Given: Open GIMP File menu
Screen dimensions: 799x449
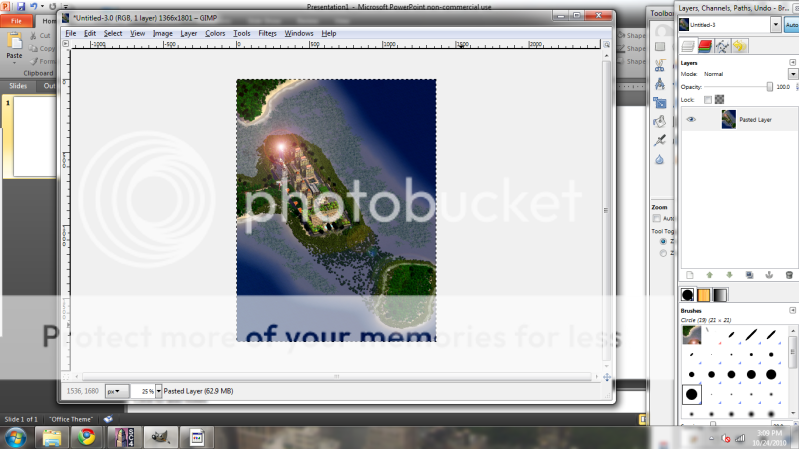Looking at the screenshot, I should [x=71, y=33].
